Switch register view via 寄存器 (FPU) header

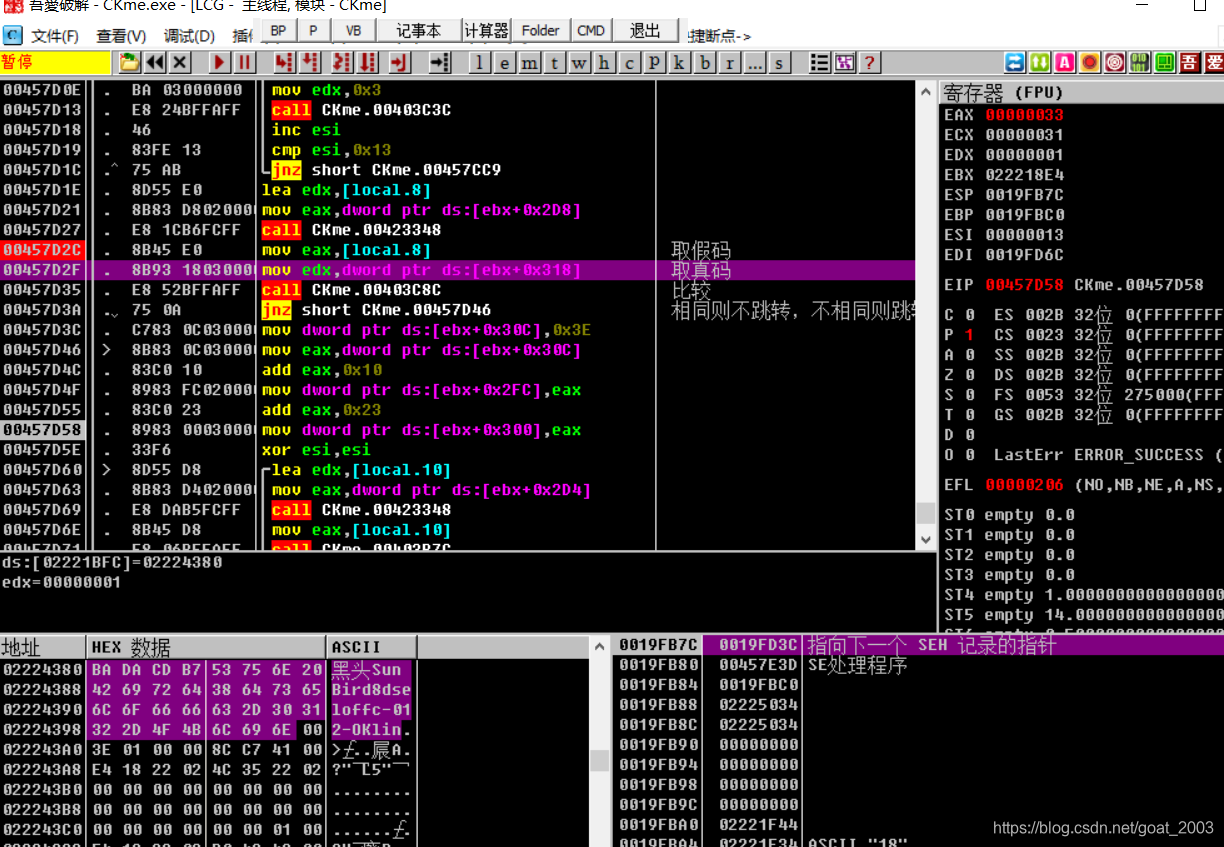coord(1082,93)
